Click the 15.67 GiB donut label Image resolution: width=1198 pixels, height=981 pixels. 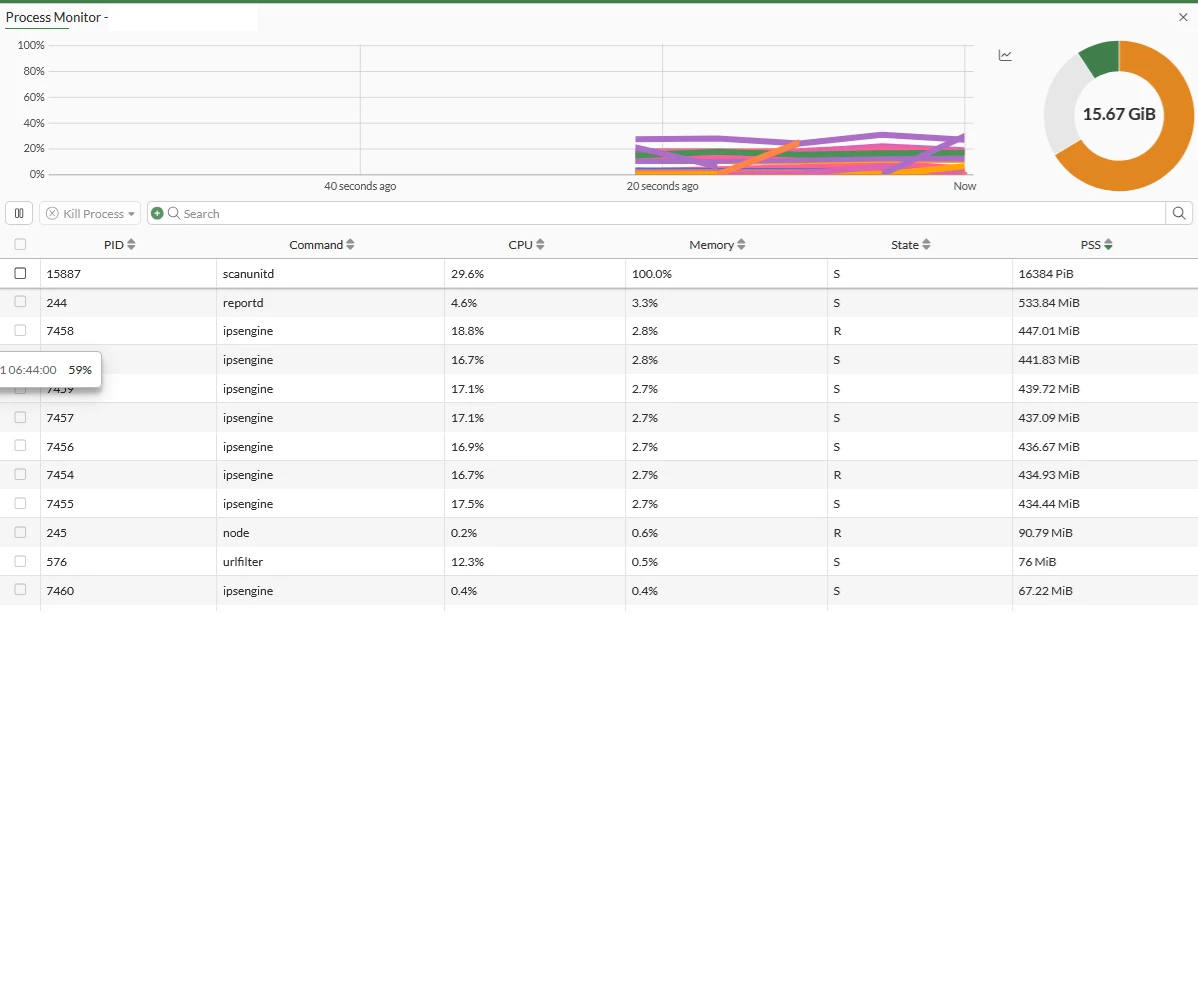(x=1119, y=114)
